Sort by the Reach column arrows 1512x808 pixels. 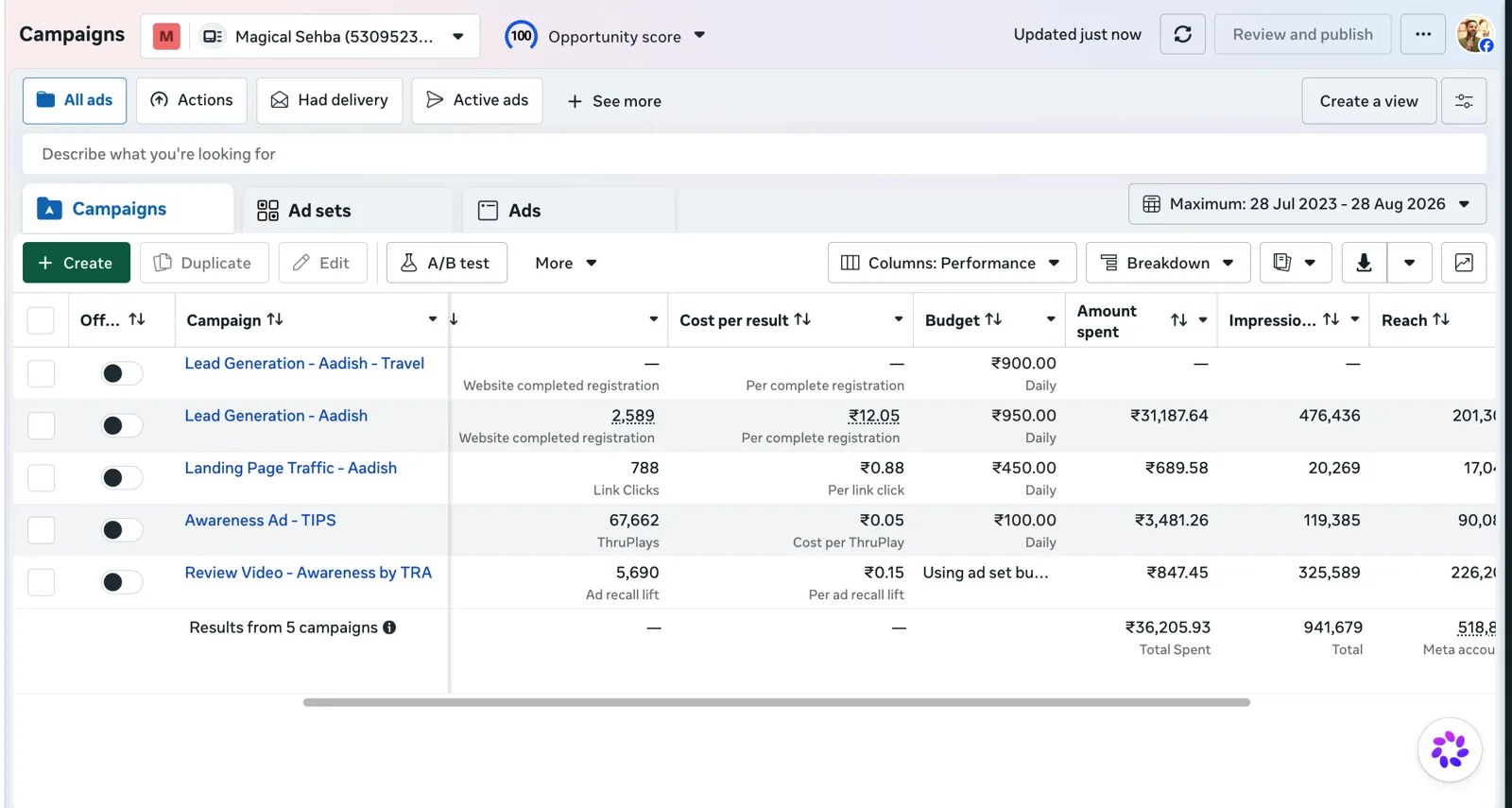[1441, 319]
